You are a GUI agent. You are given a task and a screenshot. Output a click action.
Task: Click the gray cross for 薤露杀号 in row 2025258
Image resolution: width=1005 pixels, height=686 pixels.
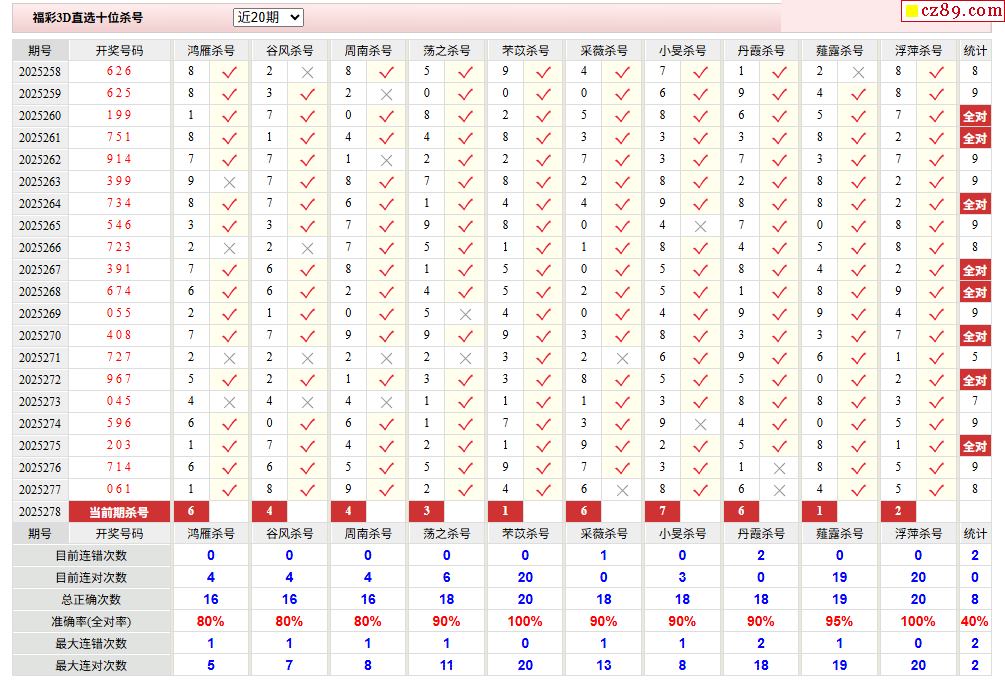(x=858, y=72)
